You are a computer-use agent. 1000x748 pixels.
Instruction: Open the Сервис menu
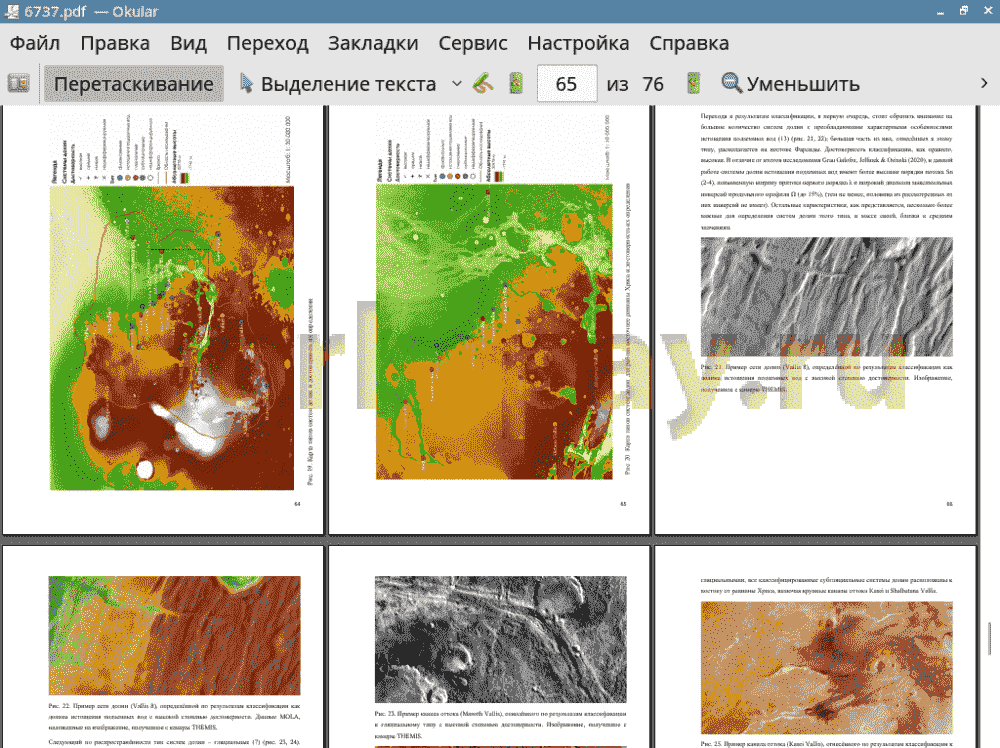click(x=473, y=43)
